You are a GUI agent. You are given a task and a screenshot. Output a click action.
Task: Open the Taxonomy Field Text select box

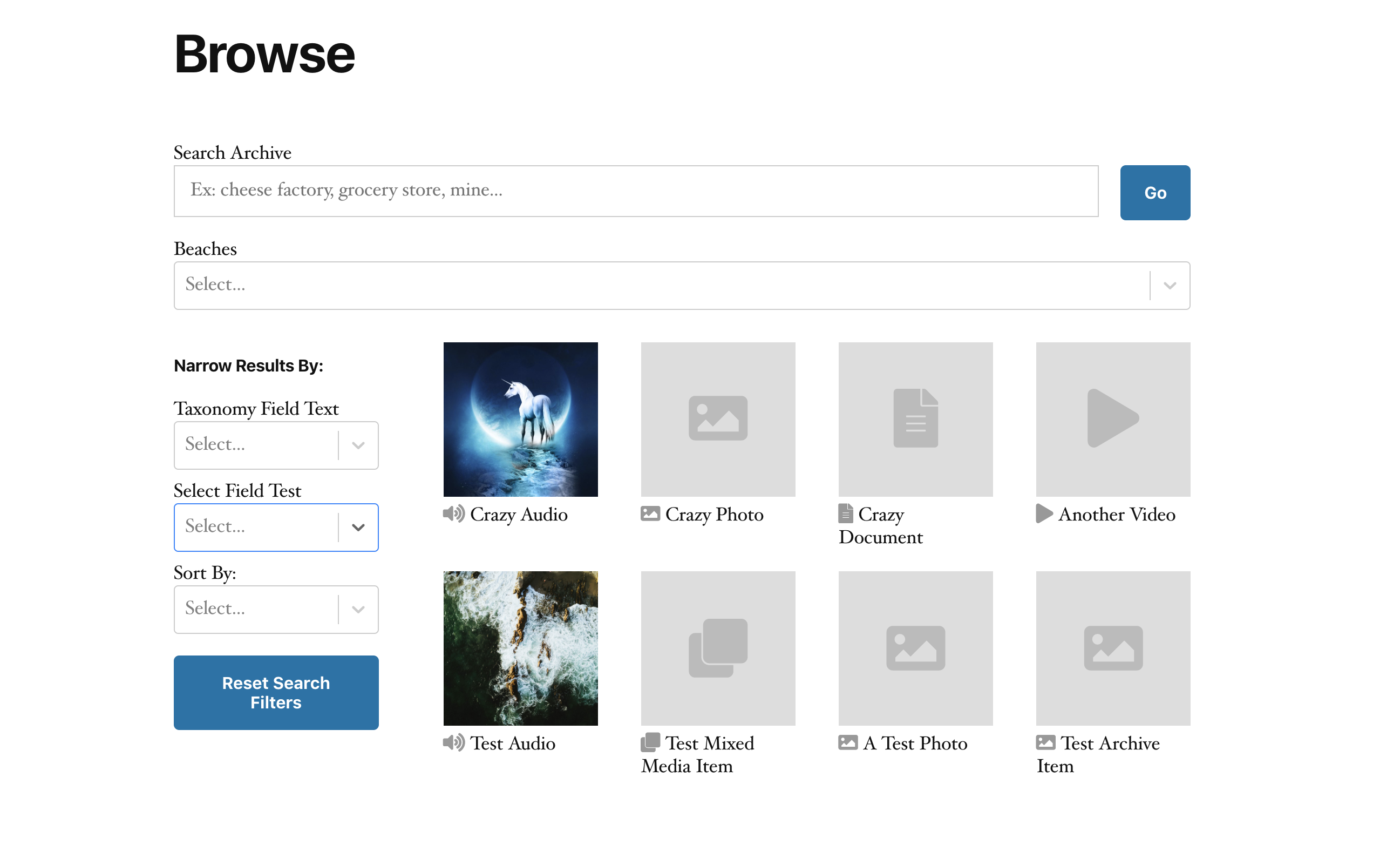coord(276,445)
